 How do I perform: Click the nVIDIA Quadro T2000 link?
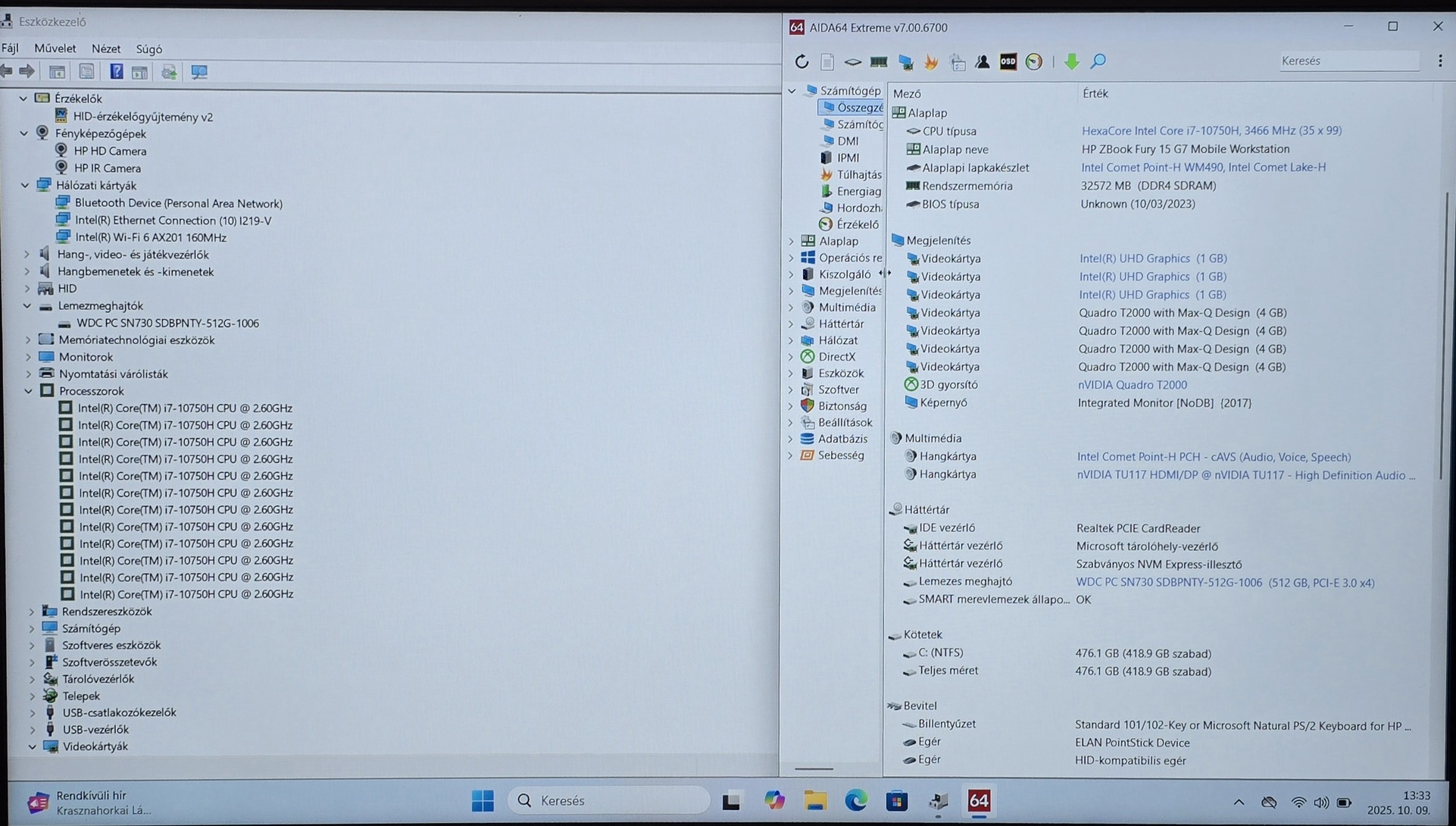(x=1132, y=385)
